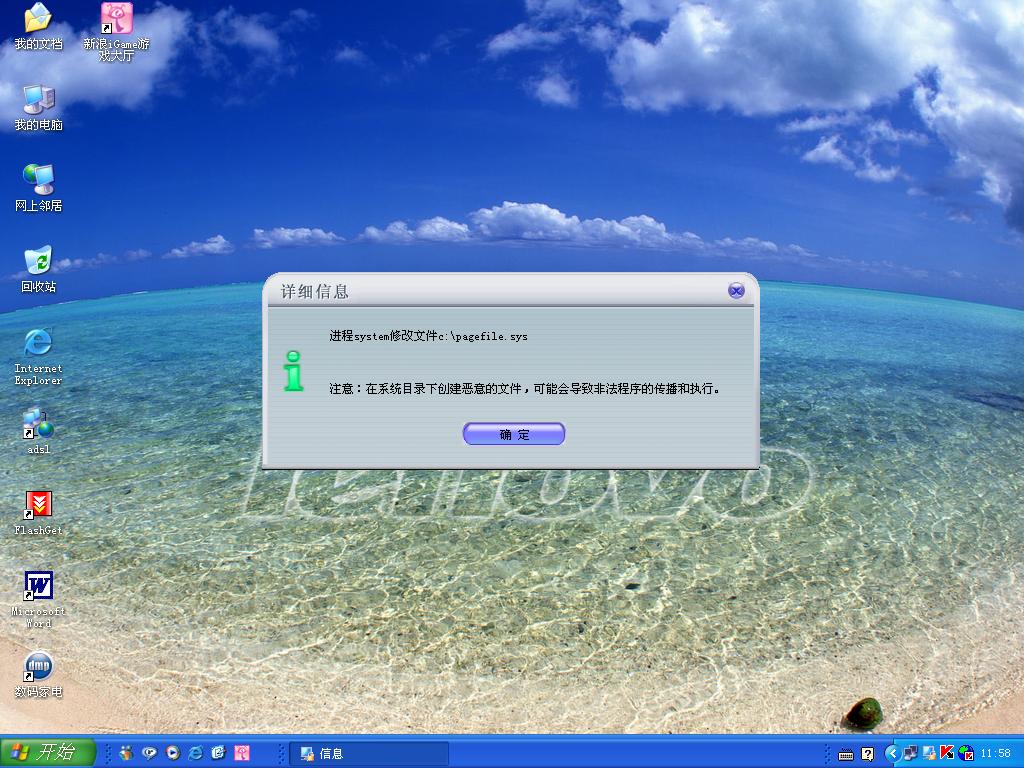Click the speech-bubble quick launch icon
The height and width of the screenshot is (768, 1024).
(149, 753)
